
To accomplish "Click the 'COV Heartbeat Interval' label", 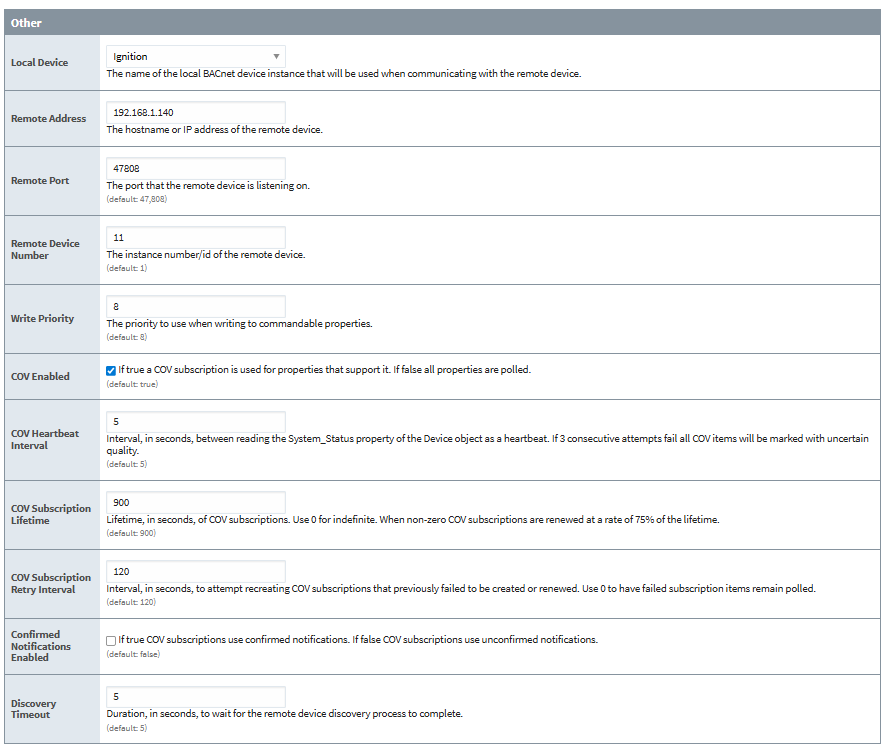I will [x=45, y=439].
